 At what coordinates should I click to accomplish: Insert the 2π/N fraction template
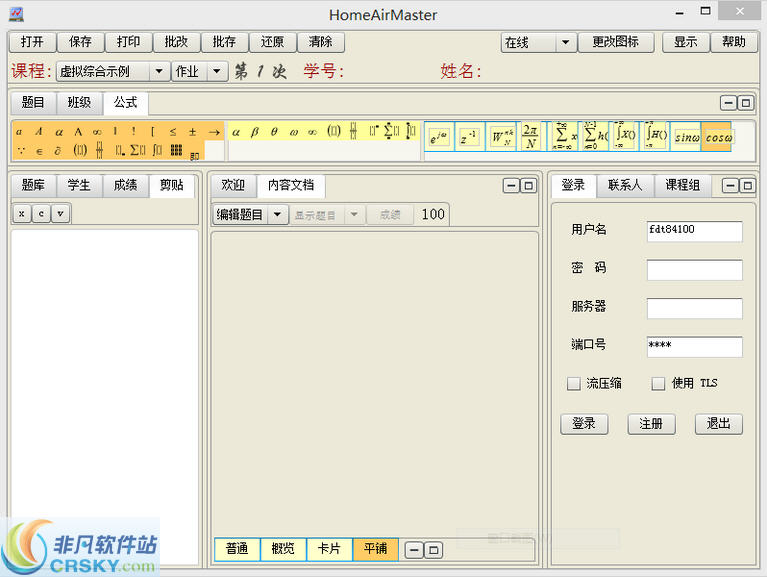click(x=531, y=137)
